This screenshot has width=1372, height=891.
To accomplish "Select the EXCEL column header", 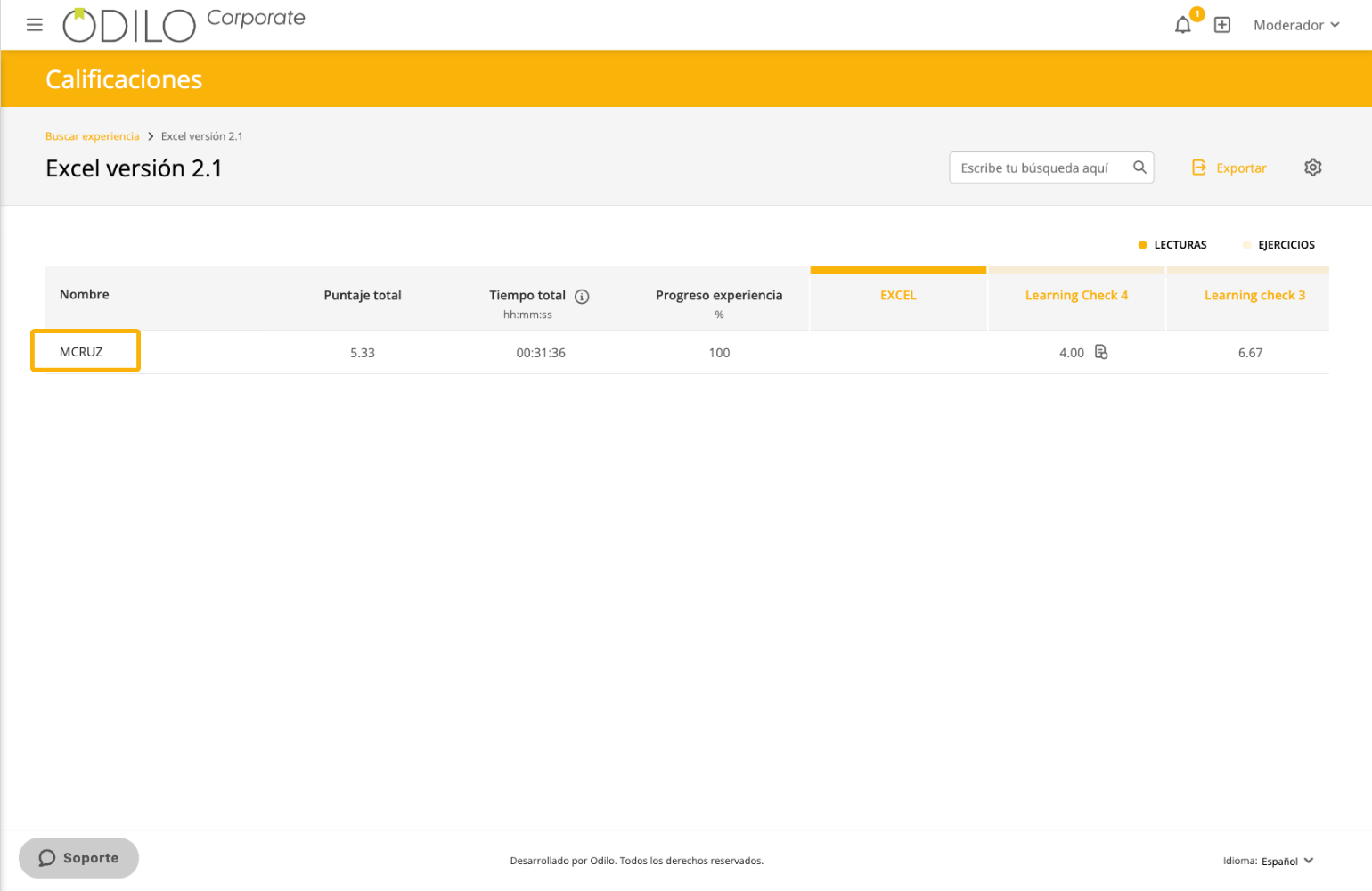I will coord(898,296).
